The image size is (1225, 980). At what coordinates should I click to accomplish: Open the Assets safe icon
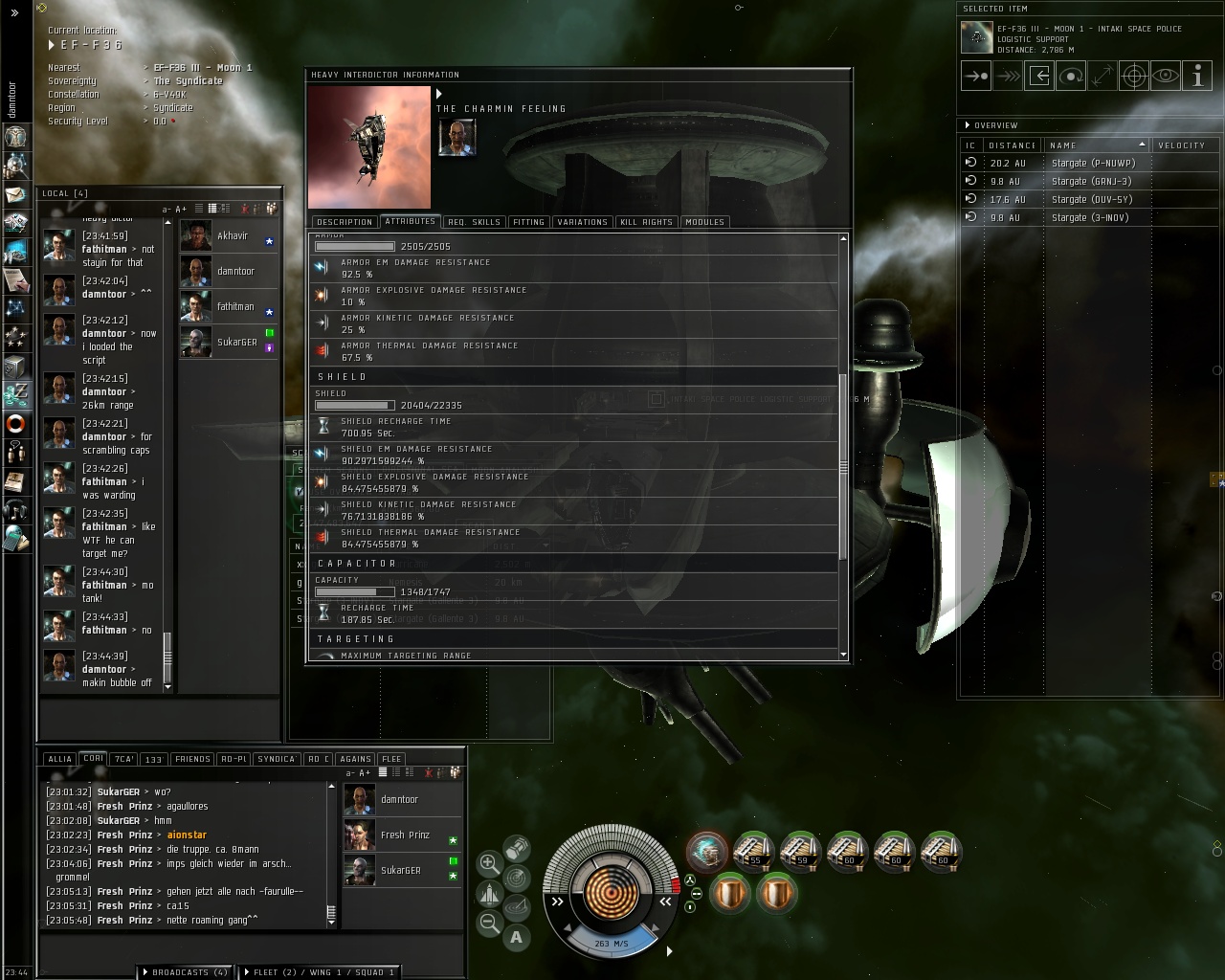(16, 366)
